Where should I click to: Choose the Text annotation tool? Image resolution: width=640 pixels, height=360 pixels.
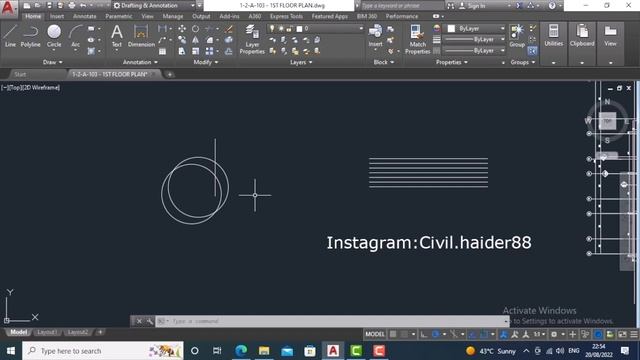pyautogui.click(x=117, y=36)
